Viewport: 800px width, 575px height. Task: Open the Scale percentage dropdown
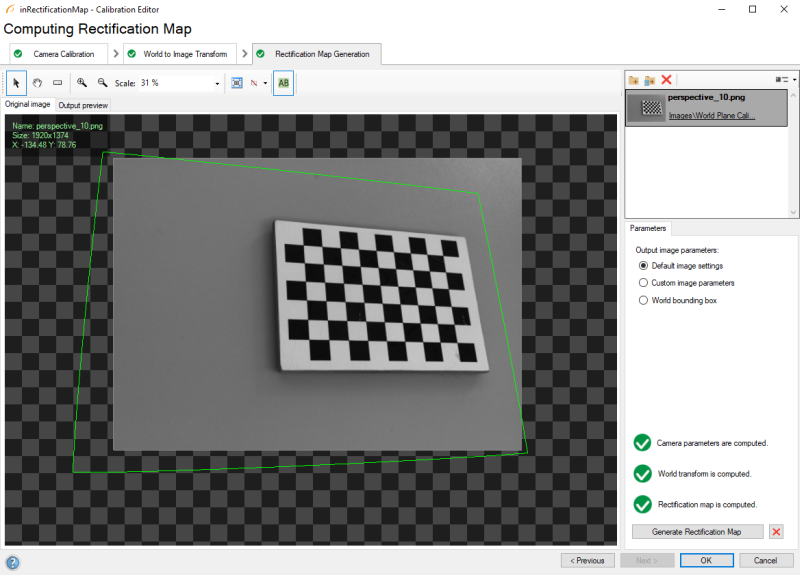tap(217, 83)
